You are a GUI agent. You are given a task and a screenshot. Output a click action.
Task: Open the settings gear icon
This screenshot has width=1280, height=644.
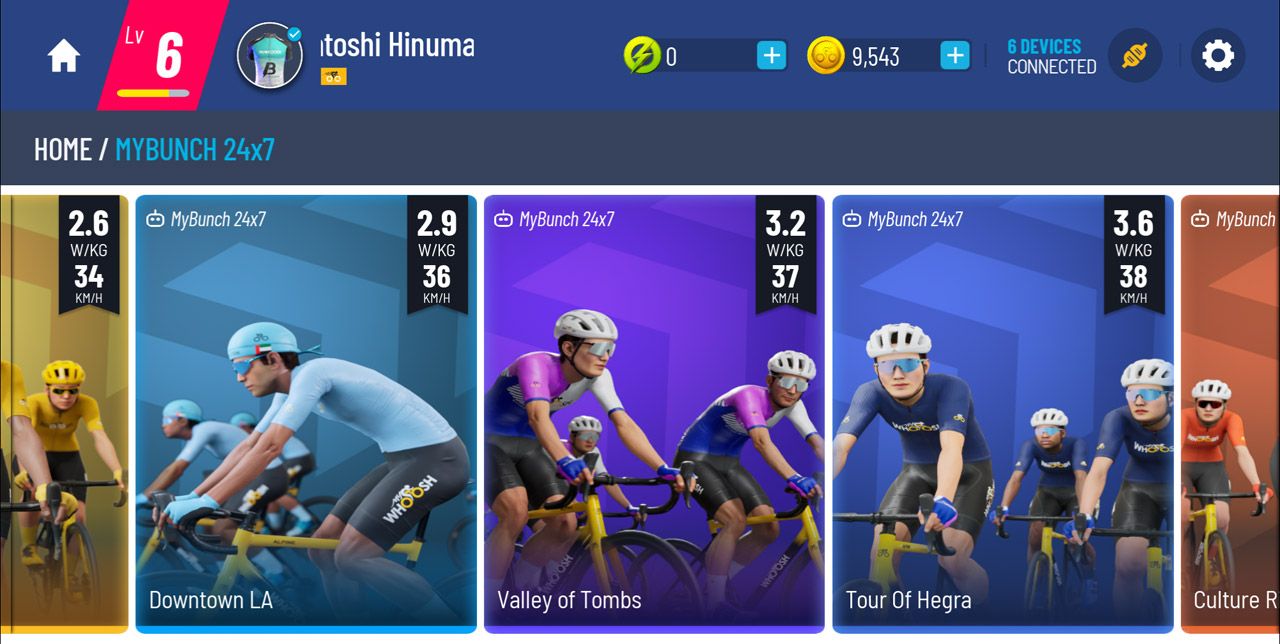point(1217,56)
